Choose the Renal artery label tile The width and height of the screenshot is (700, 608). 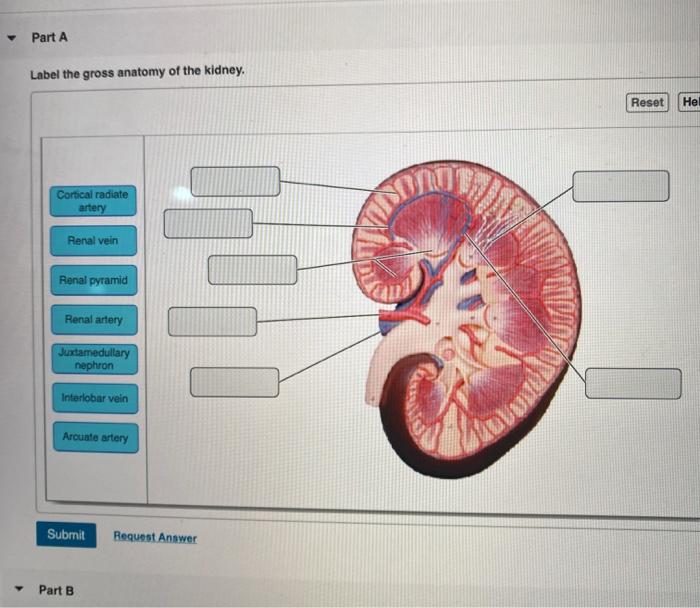pos(94,320)
